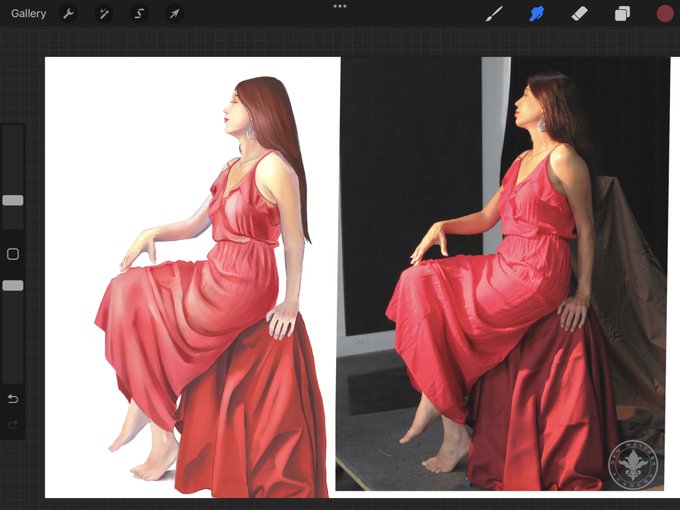Open the Layers panel
The image size is (680, 510).
coord(622,14)
